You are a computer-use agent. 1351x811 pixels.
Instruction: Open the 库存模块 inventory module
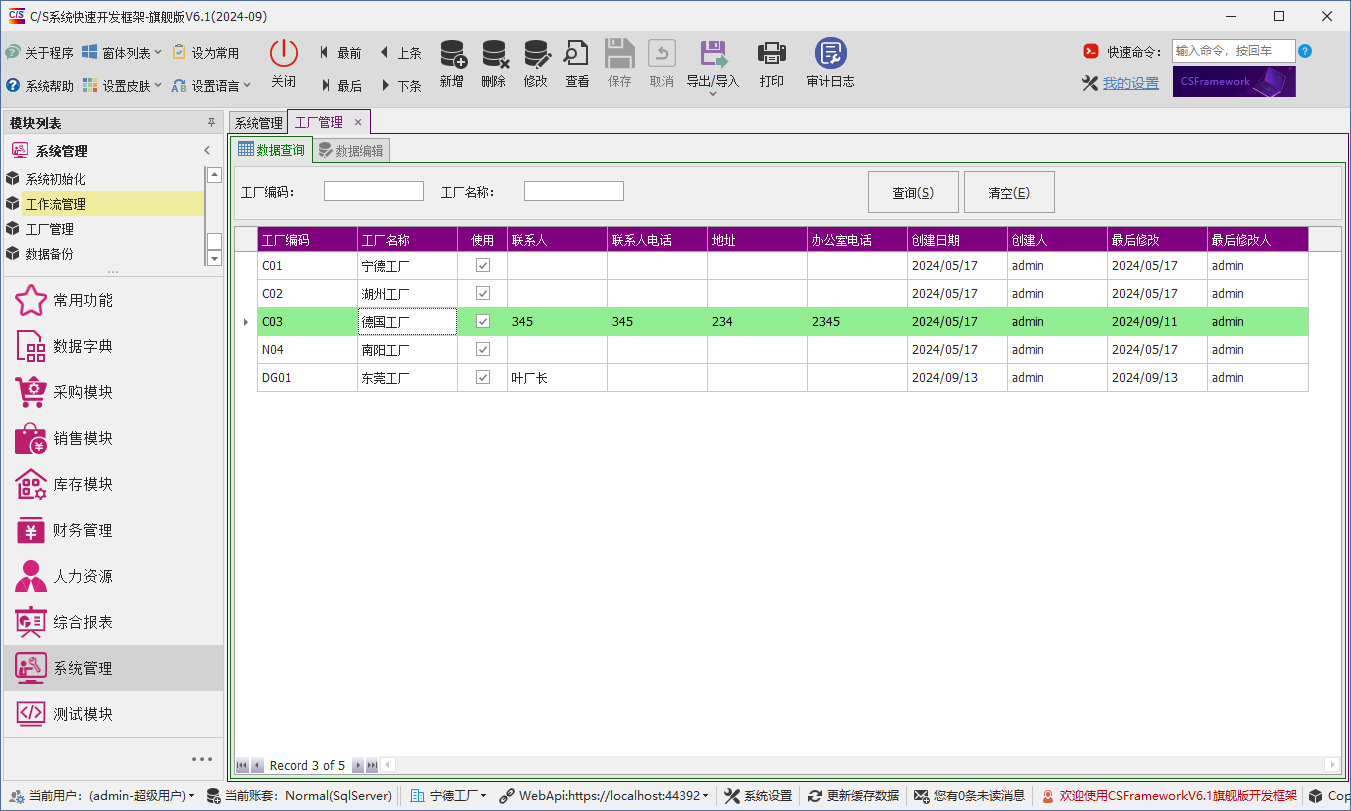tap(114, 484)
